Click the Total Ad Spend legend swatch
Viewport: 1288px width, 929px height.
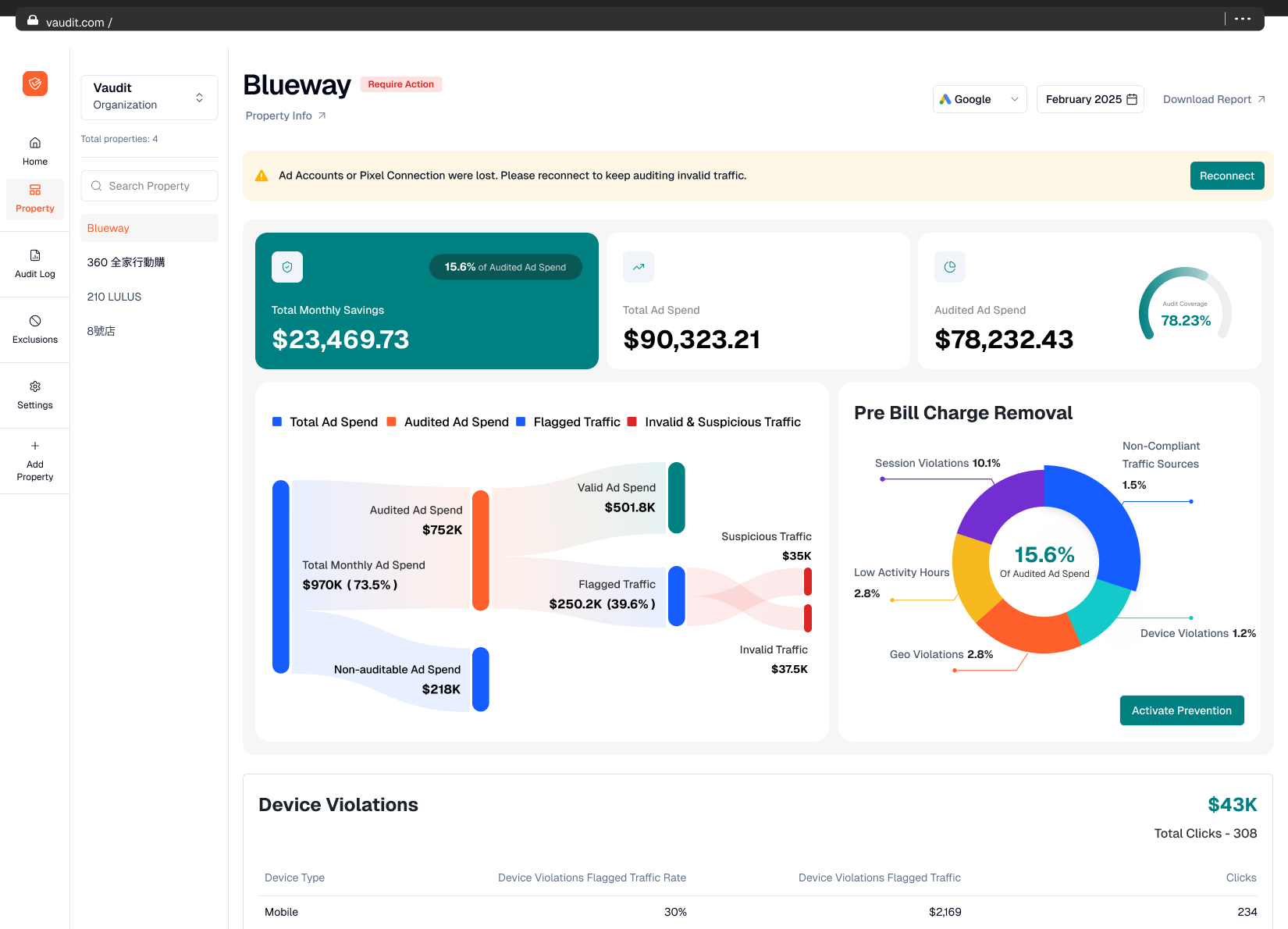click(277, 422)
